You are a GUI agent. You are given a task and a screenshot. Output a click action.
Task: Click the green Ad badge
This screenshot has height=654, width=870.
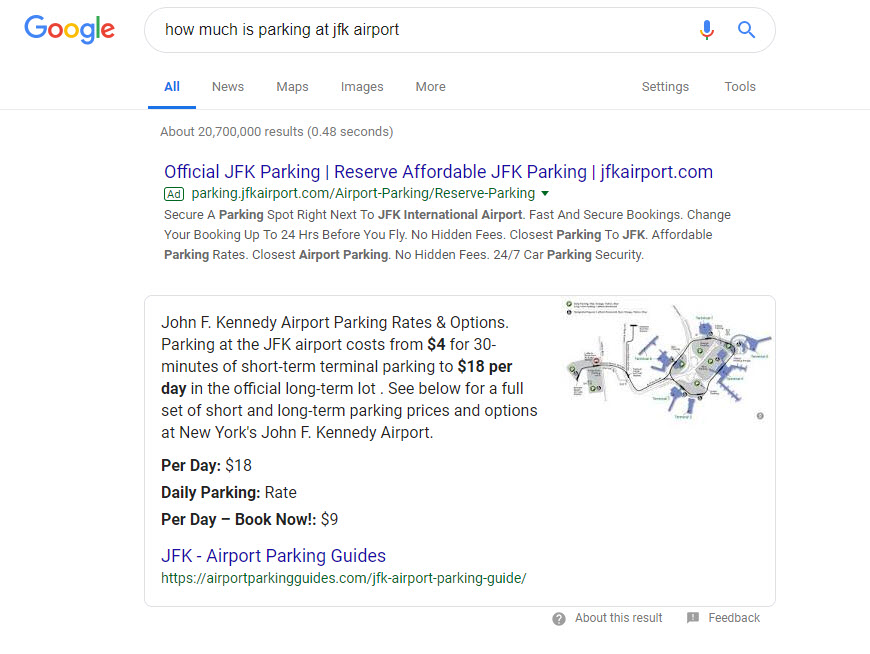174,194
